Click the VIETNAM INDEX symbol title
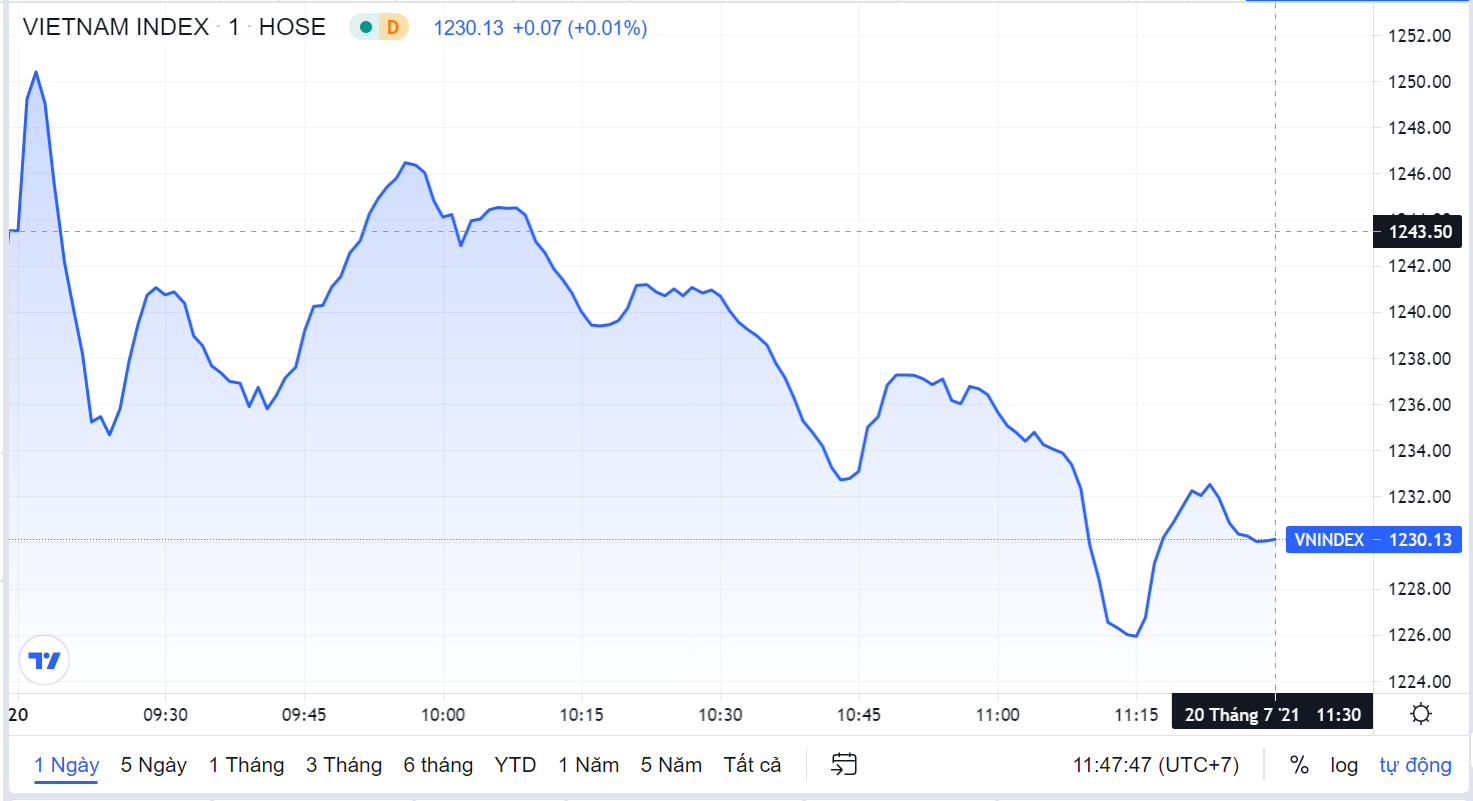This screenshot has width=1473, height=801. [x=116, y=28]
